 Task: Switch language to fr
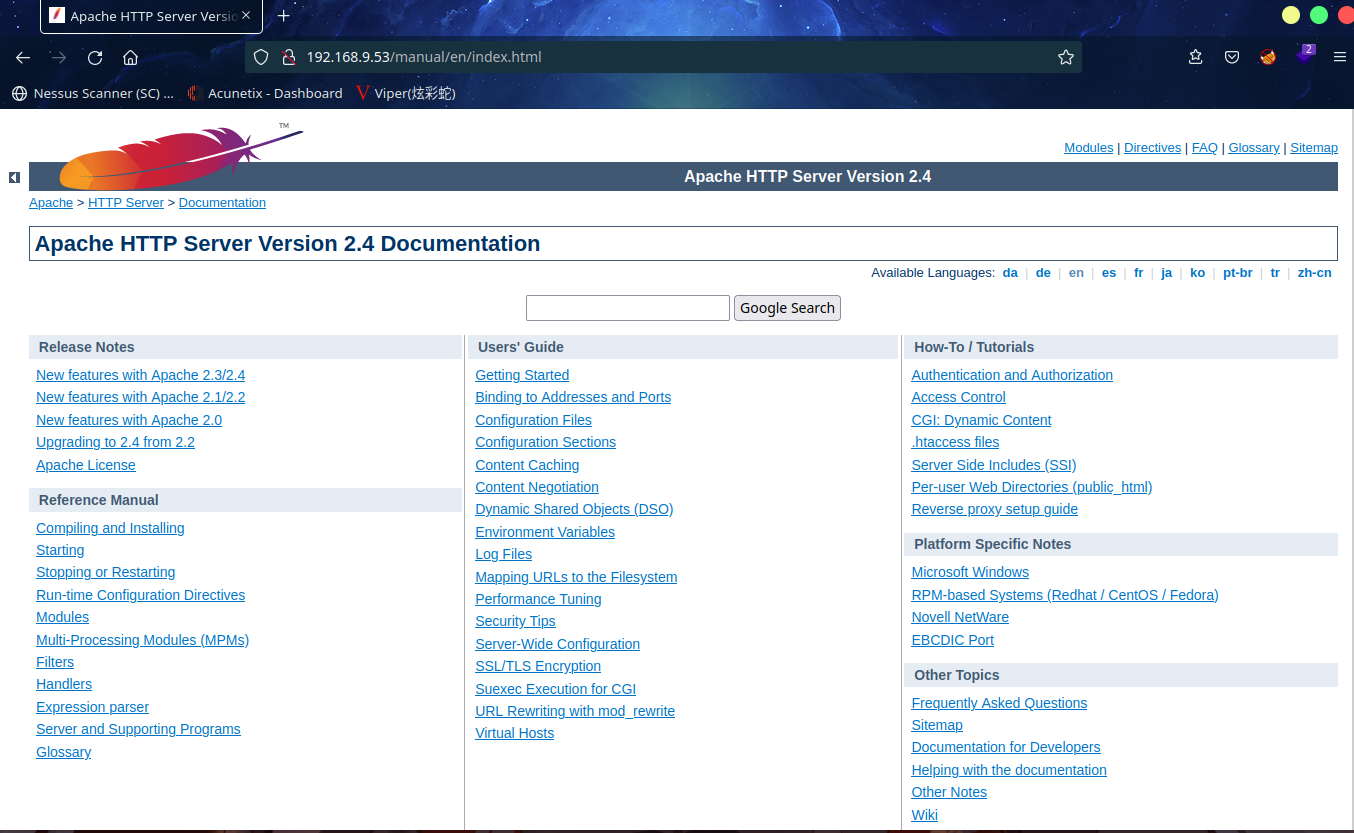tap(1138, 272)
